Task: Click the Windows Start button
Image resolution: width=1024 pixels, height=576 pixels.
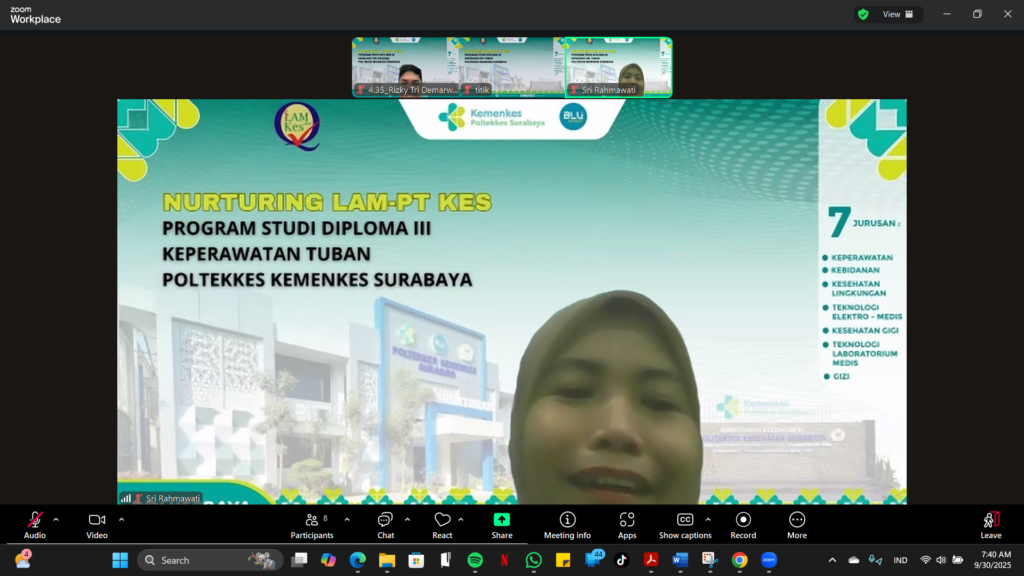Action: [x=120, y=560]
